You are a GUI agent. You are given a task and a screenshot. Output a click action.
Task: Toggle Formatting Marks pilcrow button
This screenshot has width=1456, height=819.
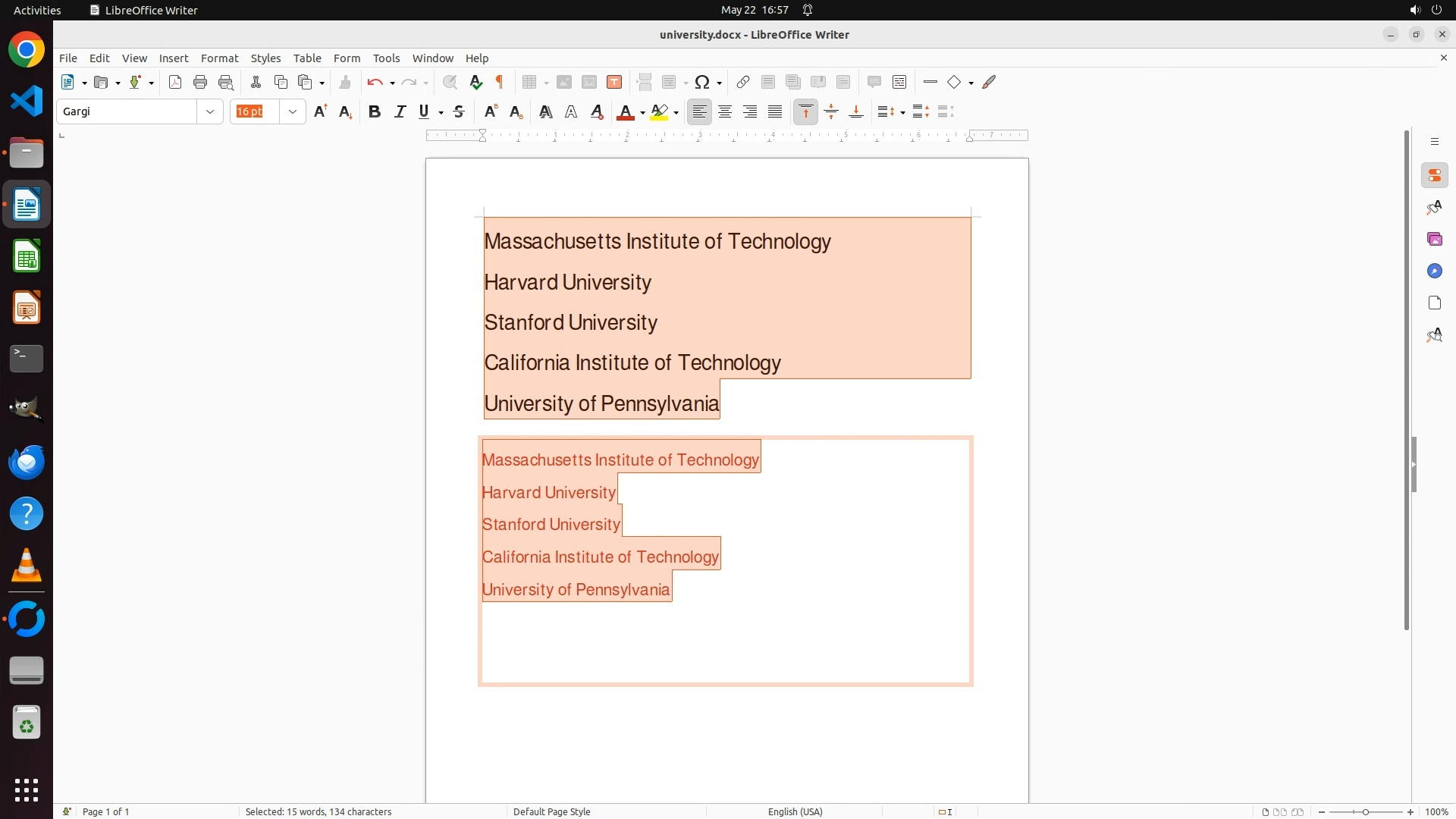500,83
